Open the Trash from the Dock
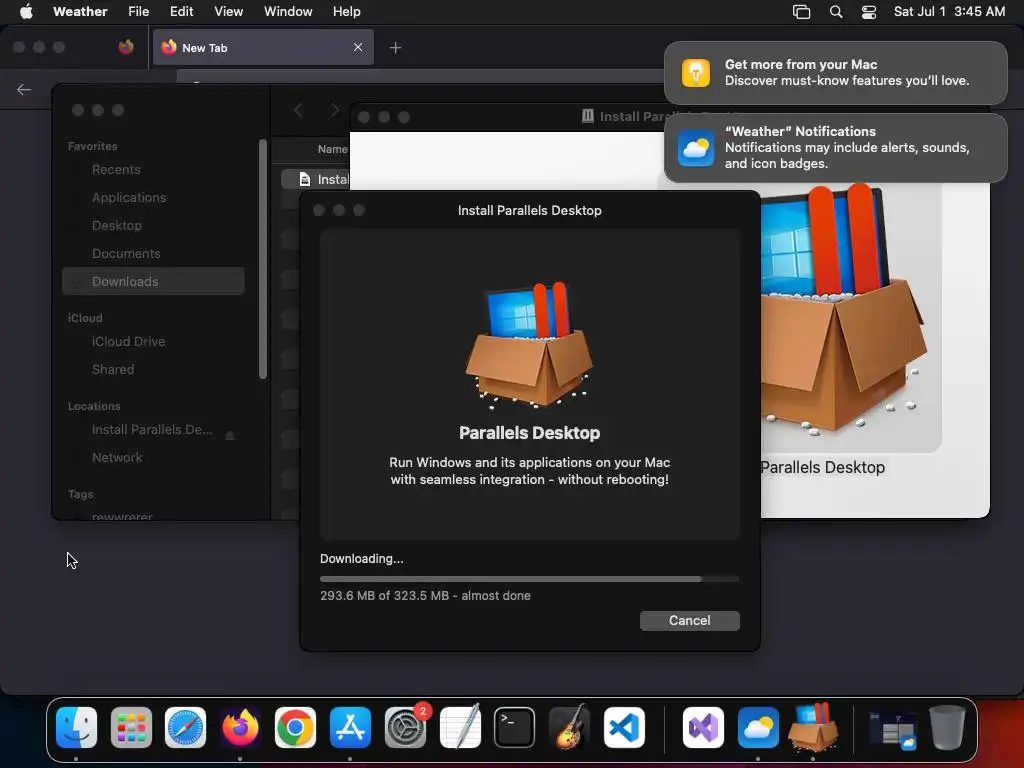This screenshot has height=768, width=1024. click(948, 728)
